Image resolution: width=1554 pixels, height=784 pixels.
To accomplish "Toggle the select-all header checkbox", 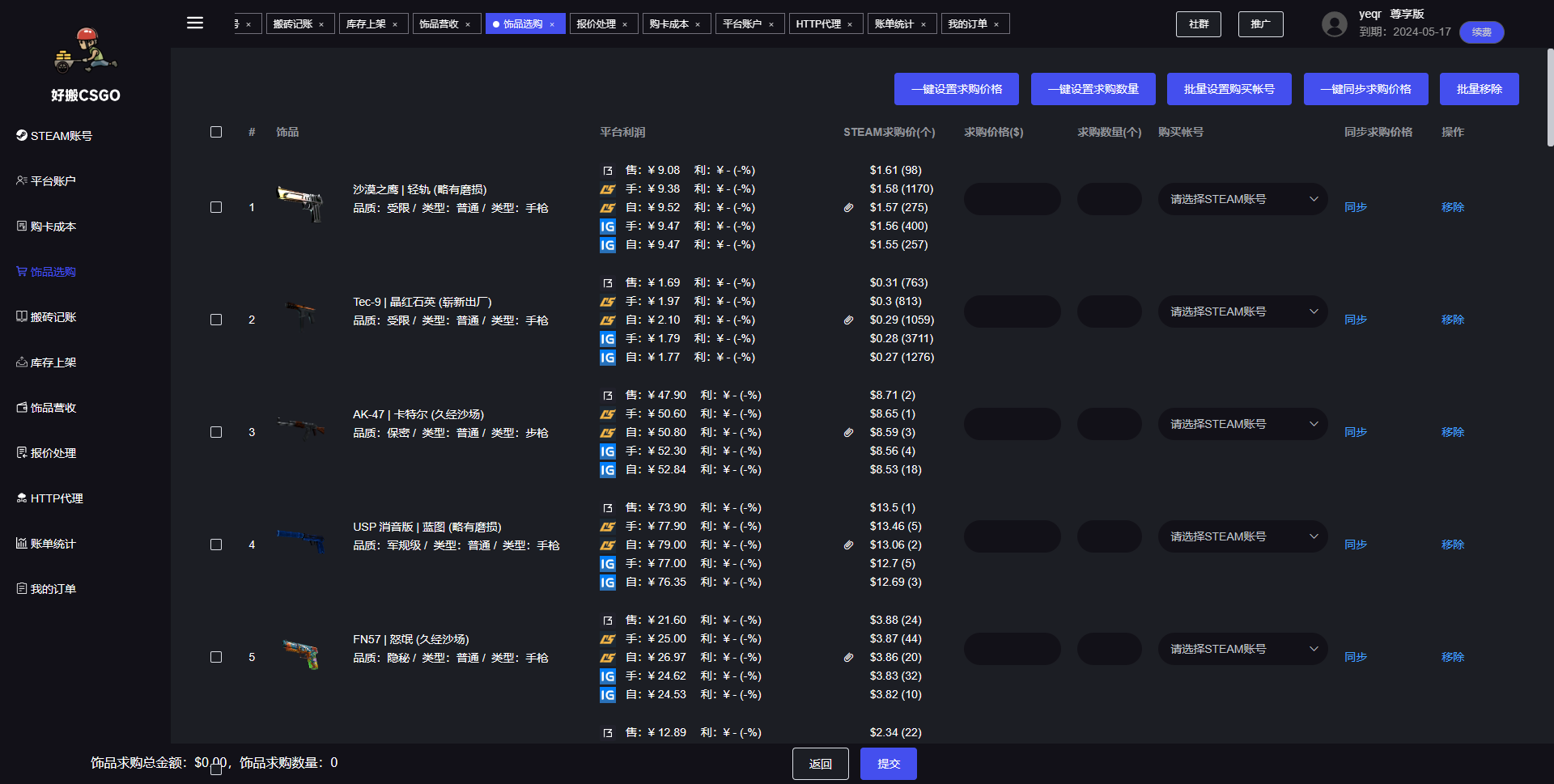I will pos(216,132).
